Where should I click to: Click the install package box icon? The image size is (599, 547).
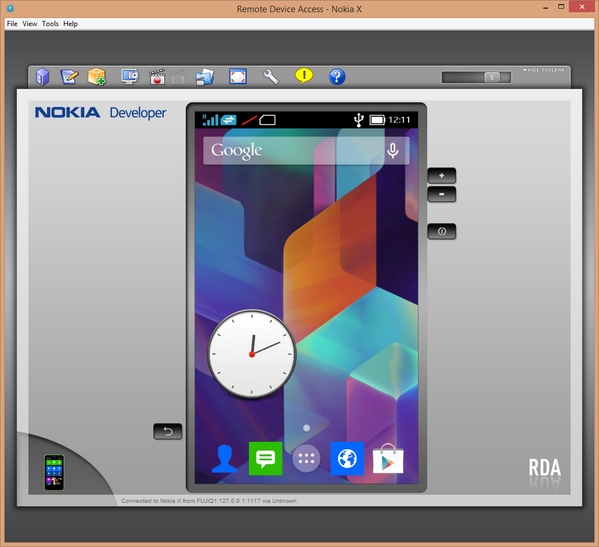(x=97, y=76)
